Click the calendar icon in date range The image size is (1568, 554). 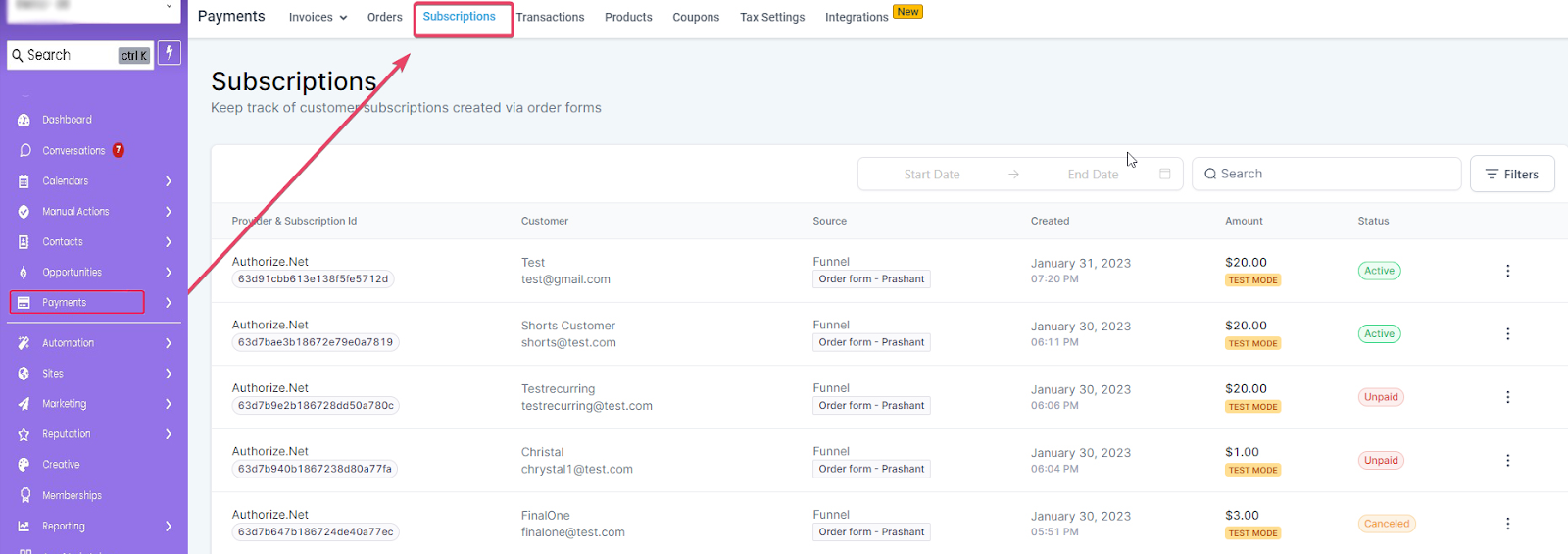point(1165,174)
